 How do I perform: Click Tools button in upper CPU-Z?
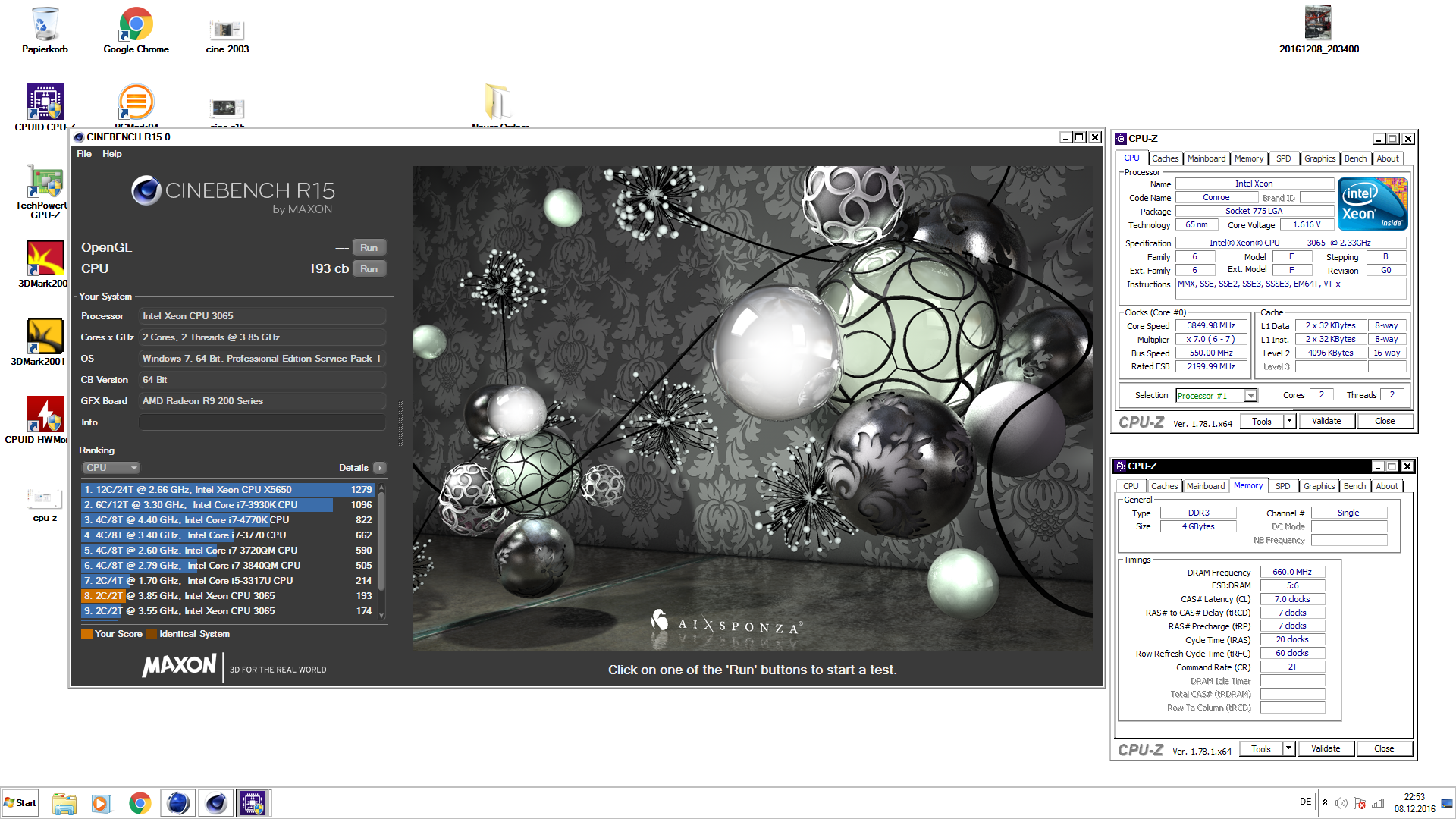[x=1262, y=422]
